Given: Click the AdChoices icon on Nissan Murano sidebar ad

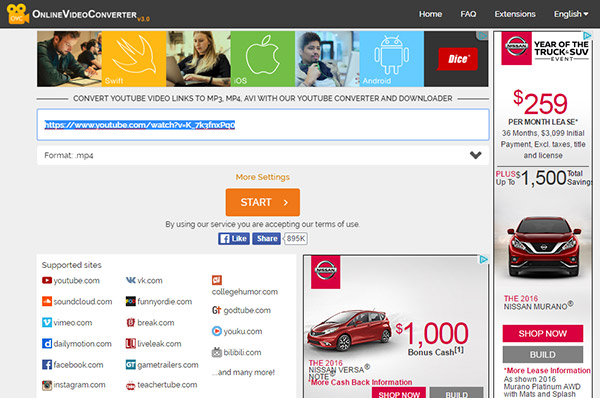Looking at the screenshot, I should pos(587,36).
